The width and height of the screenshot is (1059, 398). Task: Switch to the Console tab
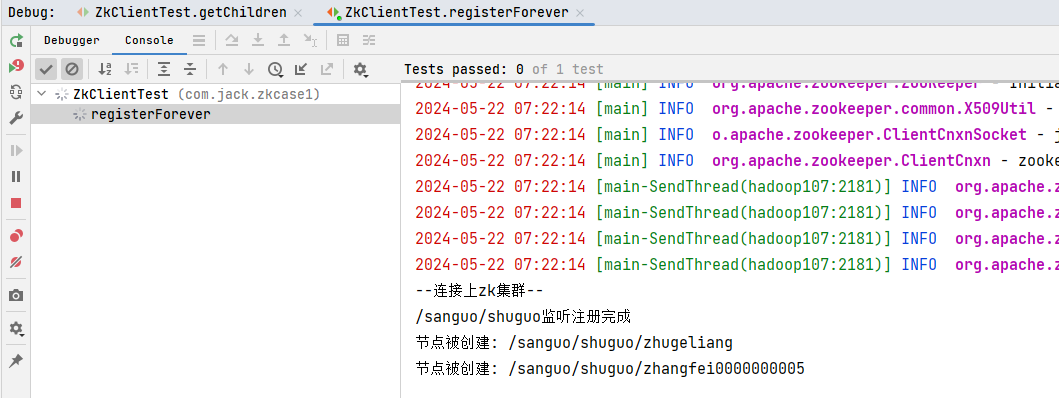click(x=149, y=41)
